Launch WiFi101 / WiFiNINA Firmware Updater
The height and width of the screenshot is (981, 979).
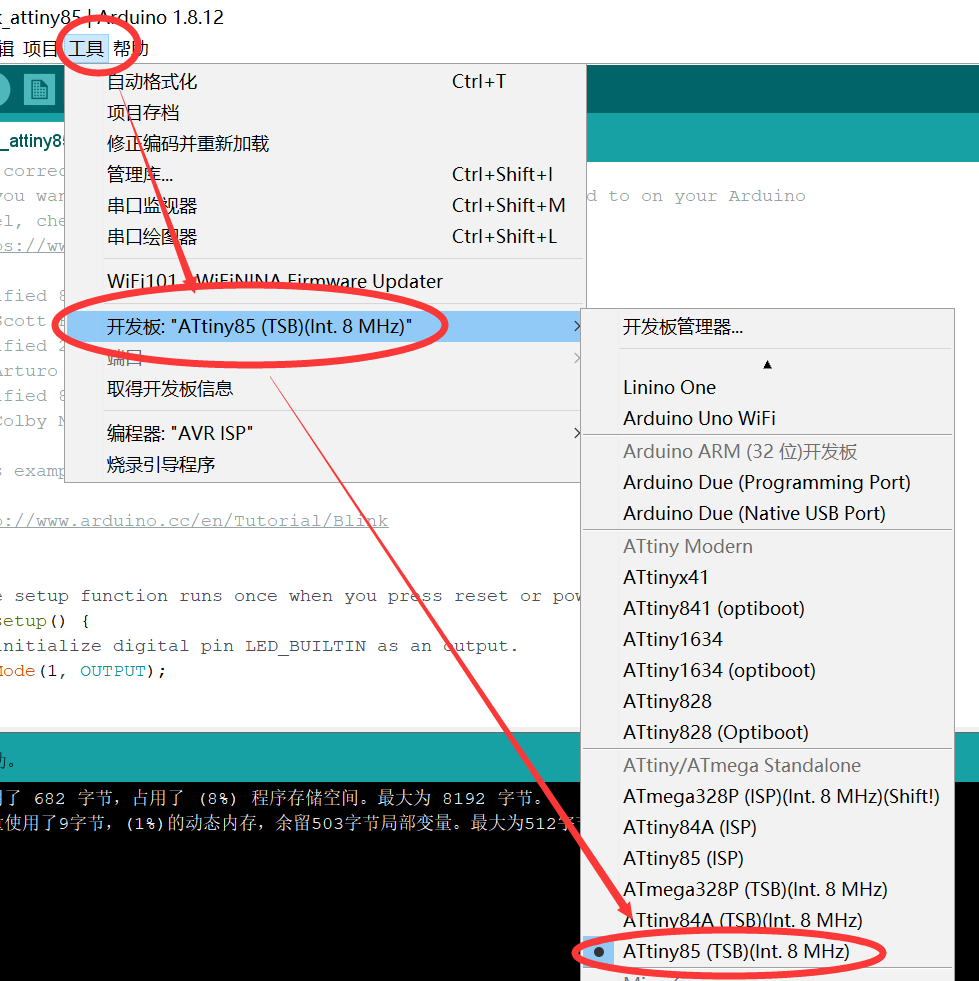pyautogui.click(x=325, y=281)
